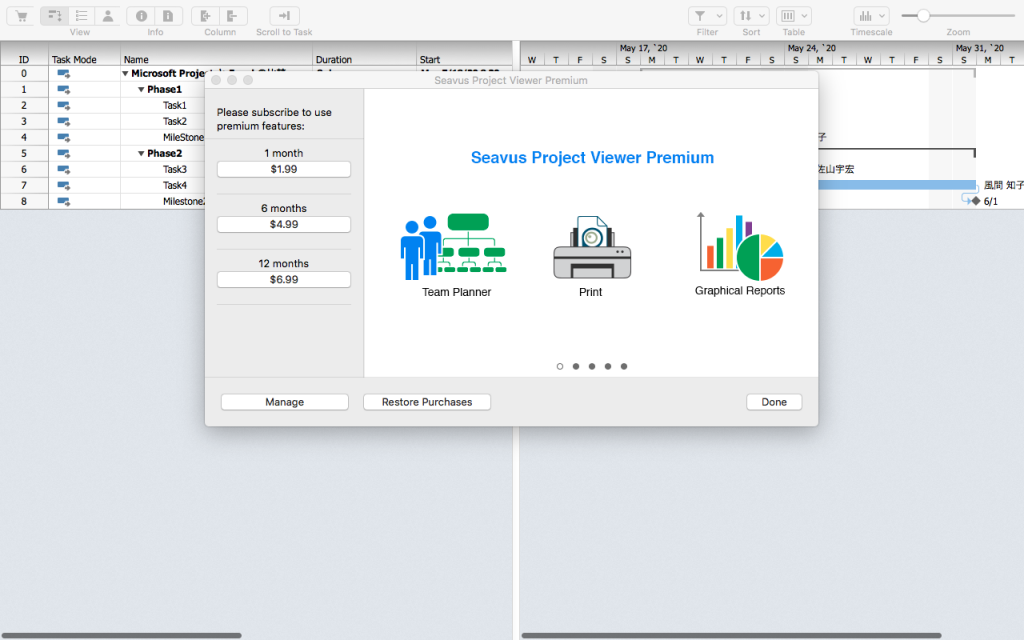
Task: Close the dialog with Done
Action: 774,402
